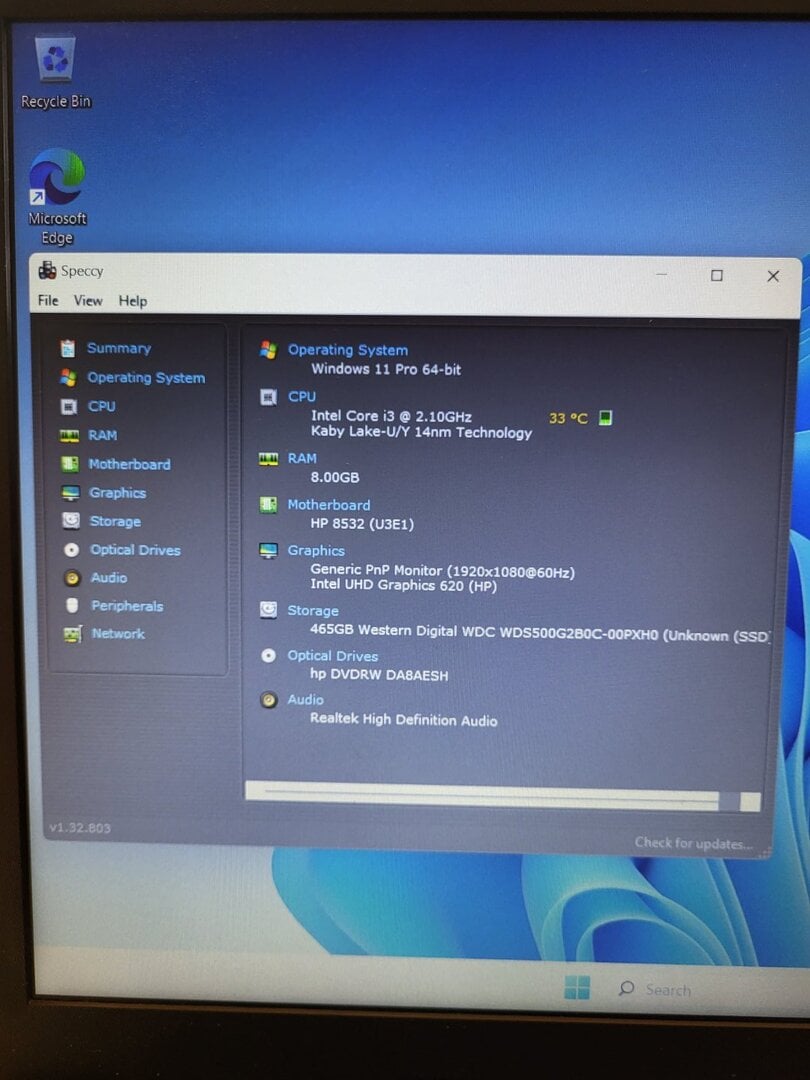Open the Operating System heading link
Image resolution: width=810 pixels, height=1080 pixels.
(x=347, y=350)
